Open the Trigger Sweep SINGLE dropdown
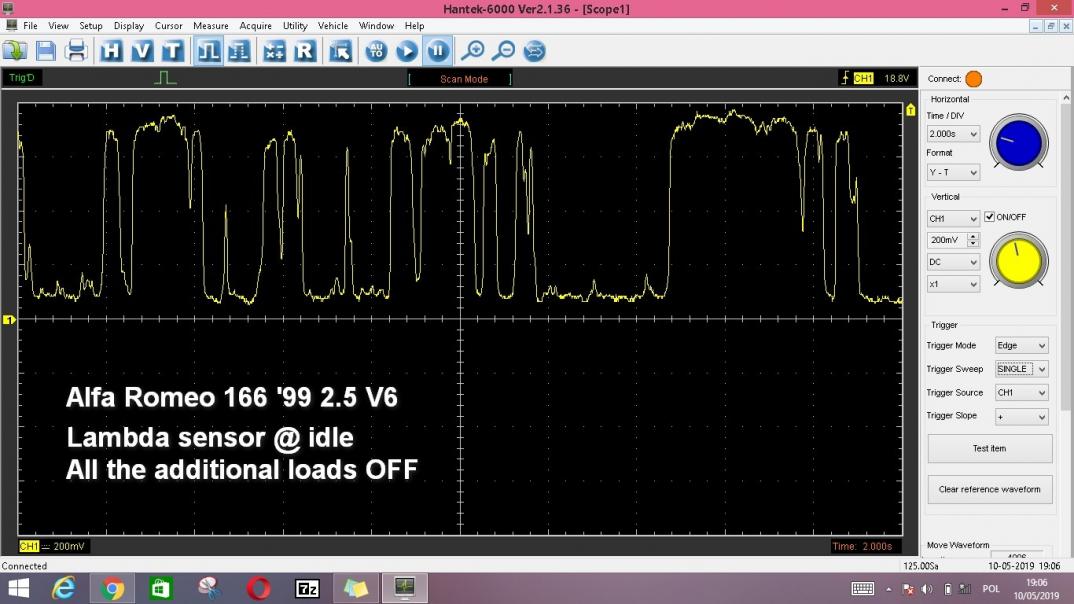This screenshot has height=604, width=1074. pos(1021,369)
